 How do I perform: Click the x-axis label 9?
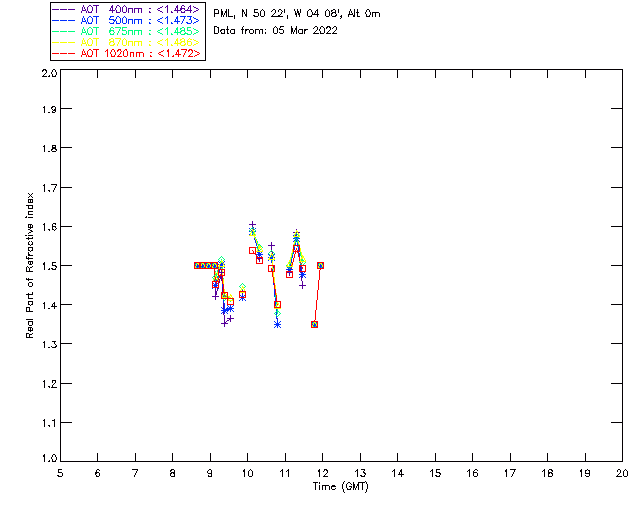[210, 473]
